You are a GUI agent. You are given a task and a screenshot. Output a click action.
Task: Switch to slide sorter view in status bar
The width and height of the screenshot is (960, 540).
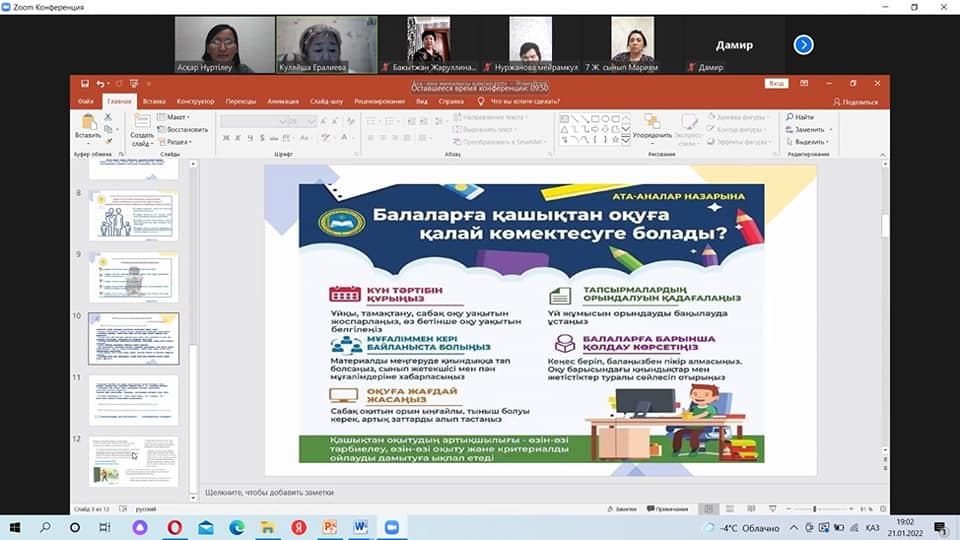point(729,509)
